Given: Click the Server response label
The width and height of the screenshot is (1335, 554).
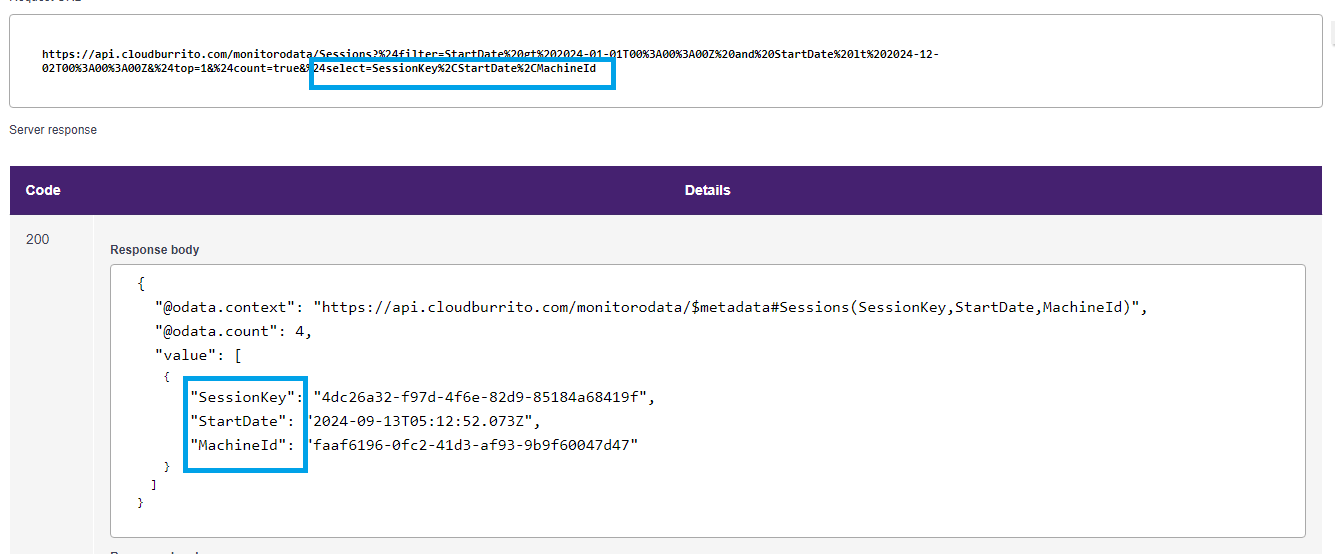Looking at the screenshot, I should point(53,130).
